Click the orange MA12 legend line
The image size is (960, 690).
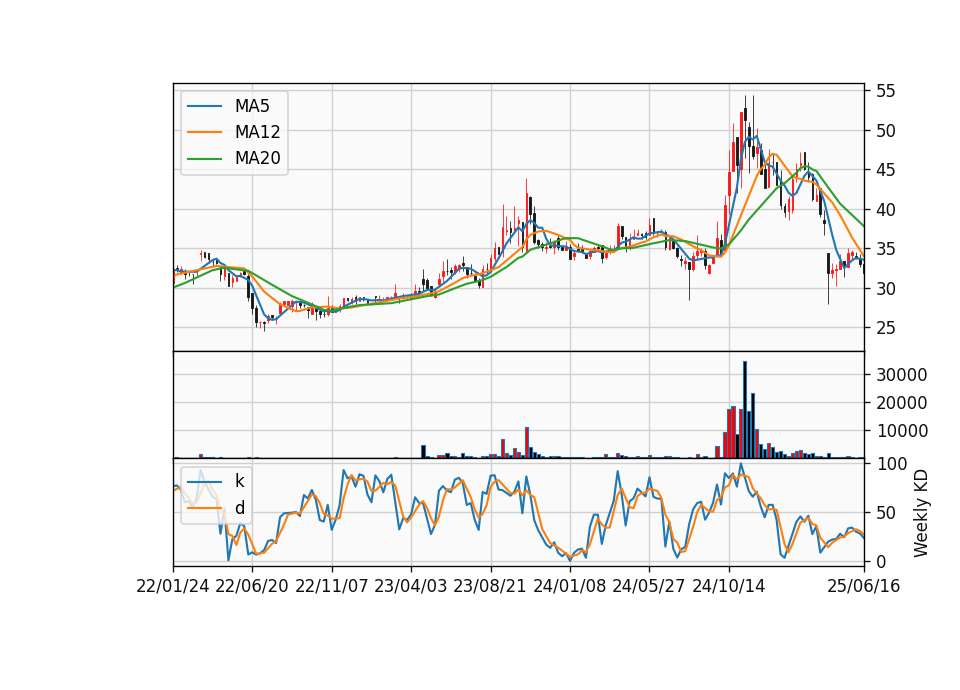point(204,132)
